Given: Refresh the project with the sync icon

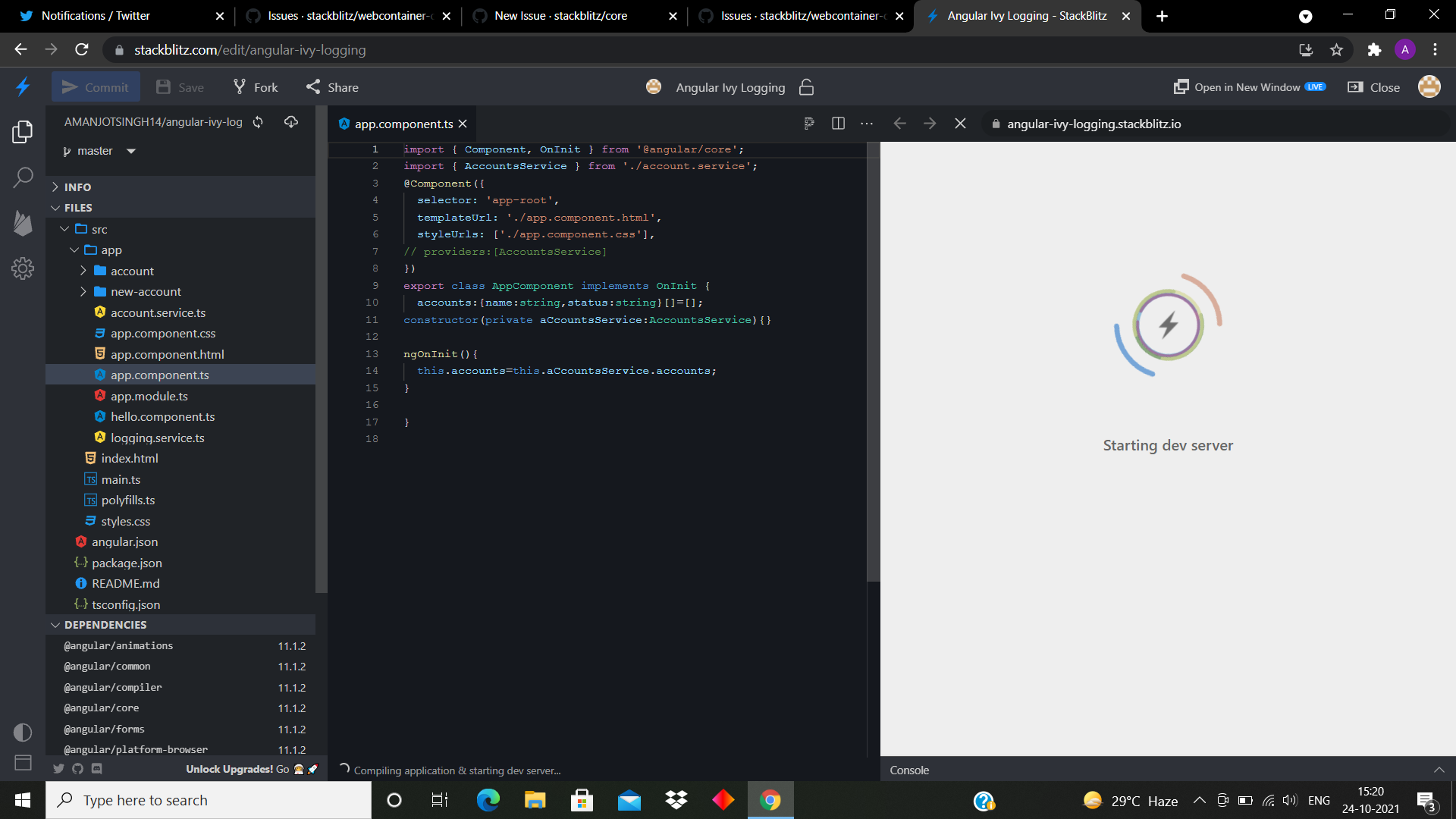Looking at the screenshot, I should coord(257,121).
